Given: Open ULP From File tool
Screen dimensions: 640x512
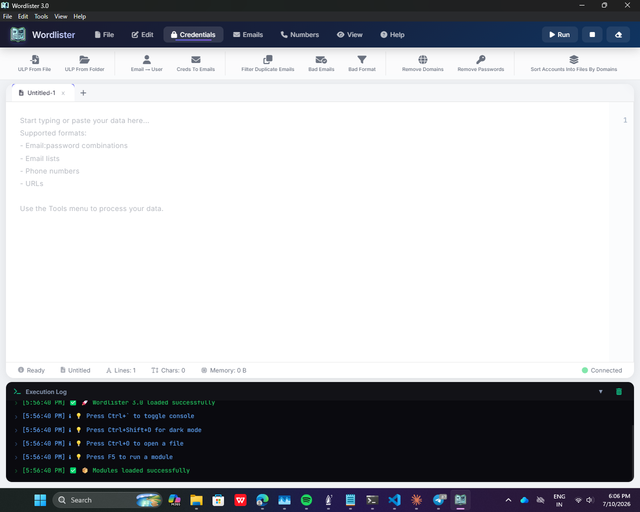Looking at the screenshot, I should [x=34, y=63].
